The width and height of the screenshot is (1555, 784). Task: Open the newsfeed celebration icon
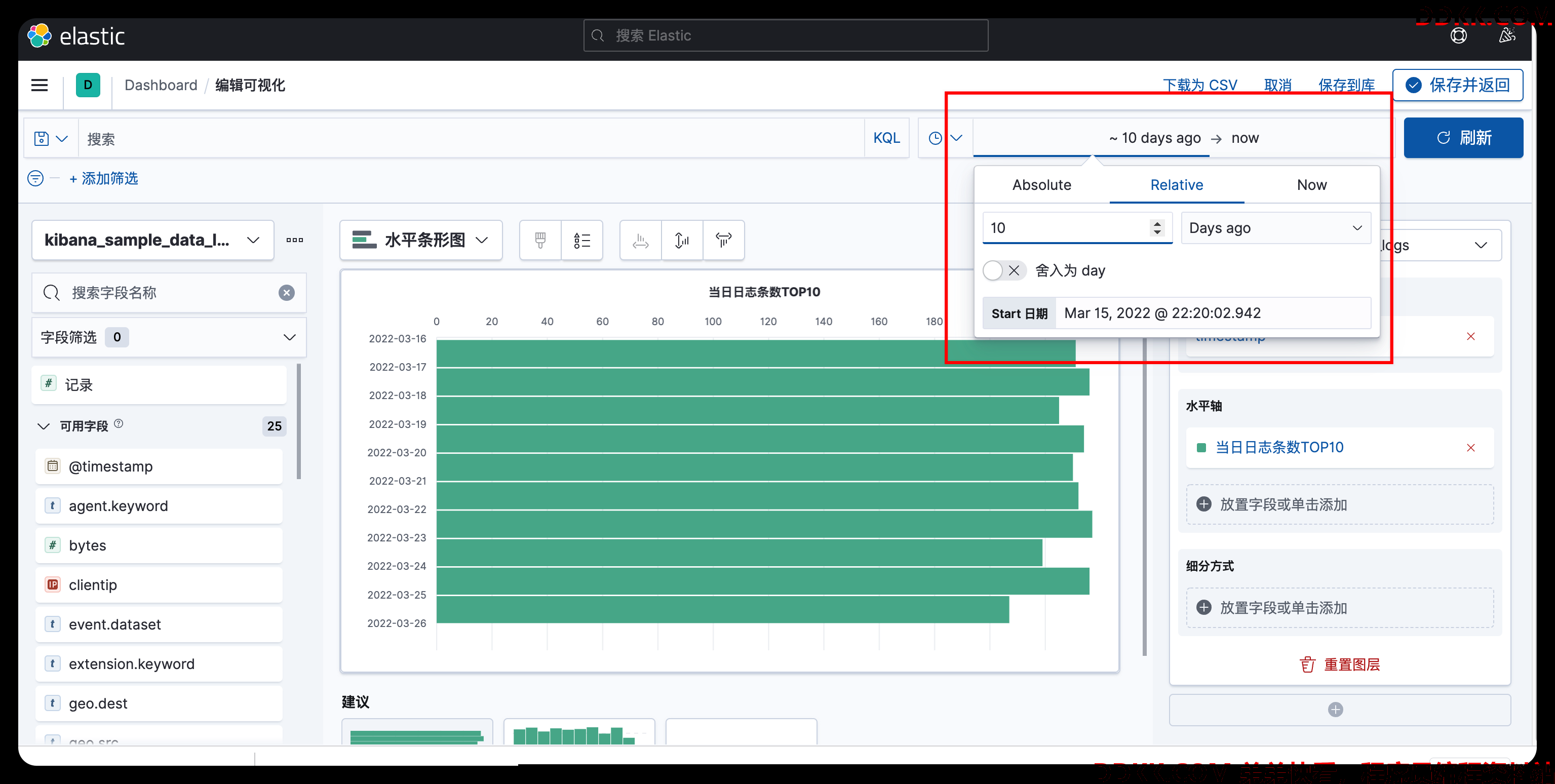click(1507, 35)
